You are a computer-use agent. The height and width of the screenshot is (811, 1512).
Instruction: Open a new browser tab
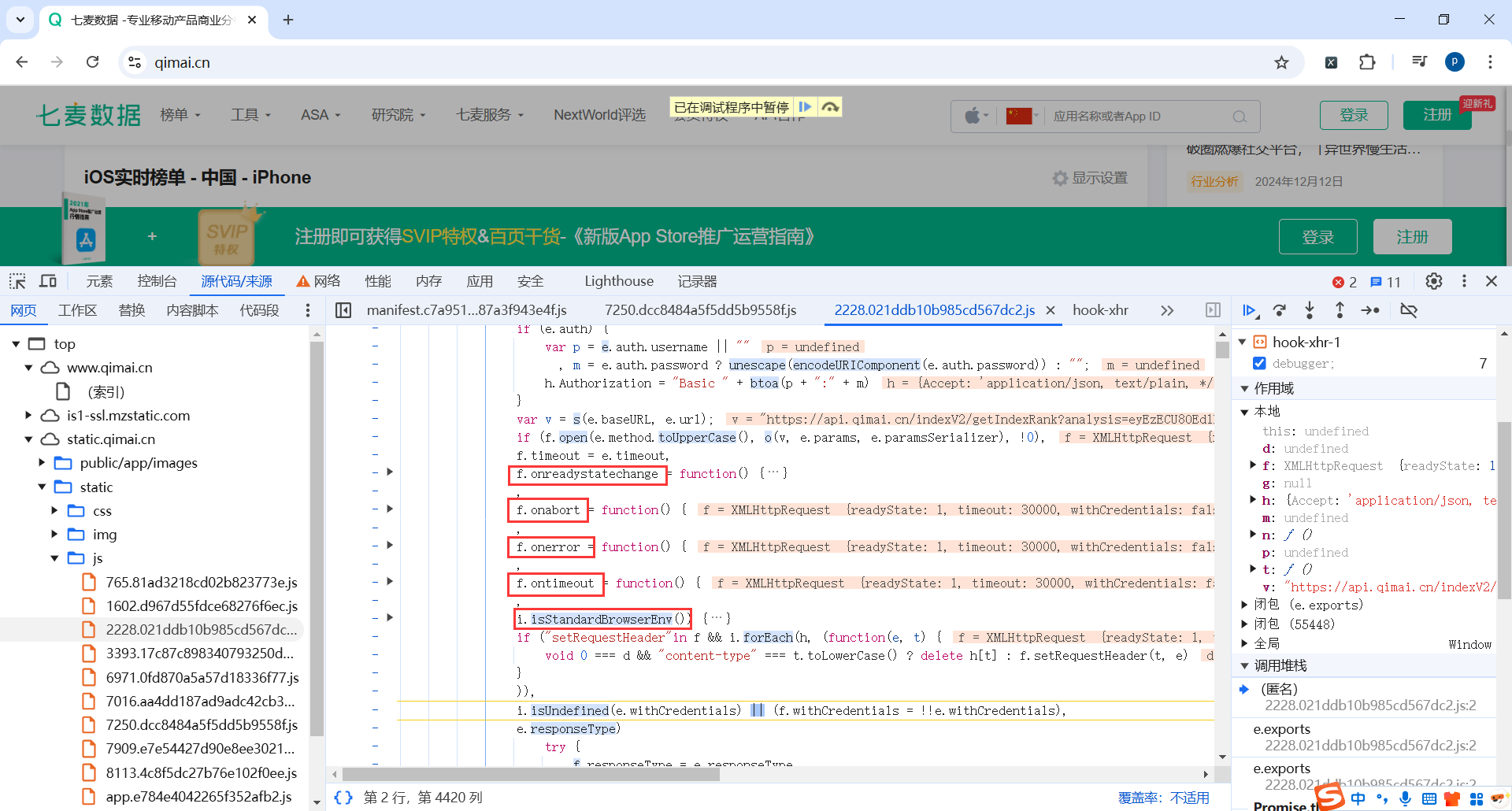tap(288, 20)
